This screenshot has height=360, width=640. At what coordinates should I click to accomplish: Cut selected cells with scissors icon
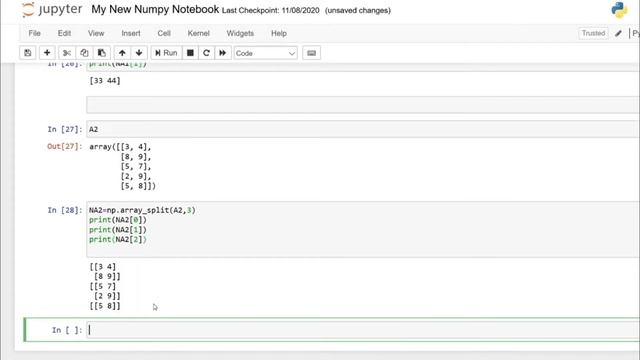click(x=67, y=53)
